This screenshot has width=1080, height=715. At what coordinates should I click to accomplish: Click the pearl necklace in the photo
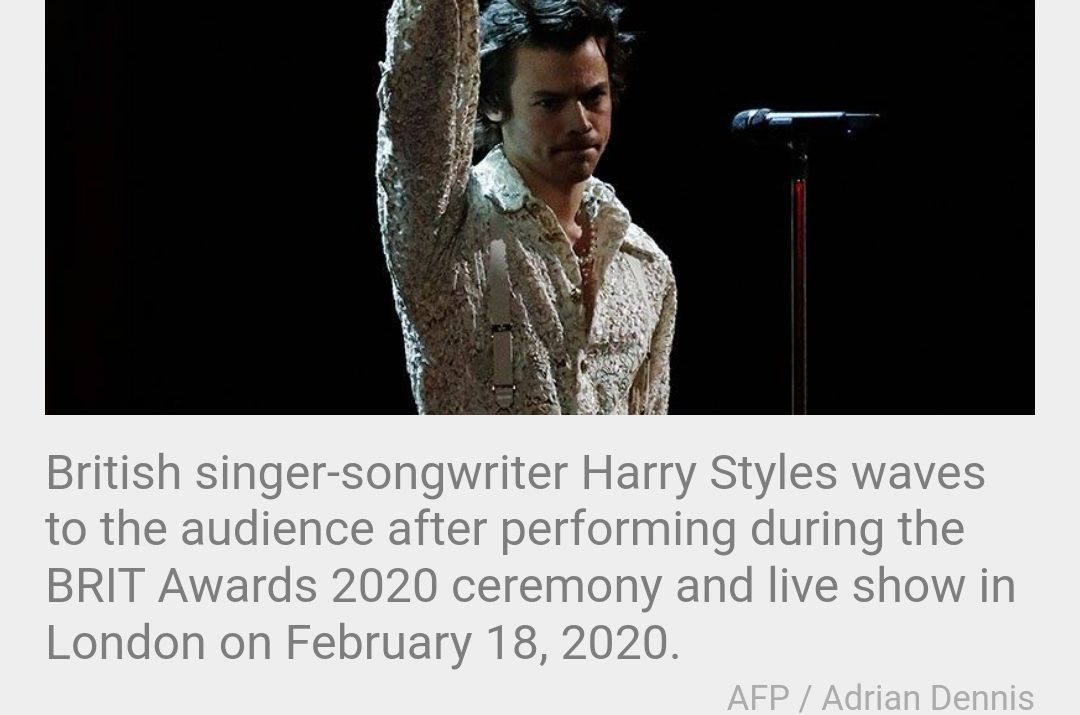[587, 262]
